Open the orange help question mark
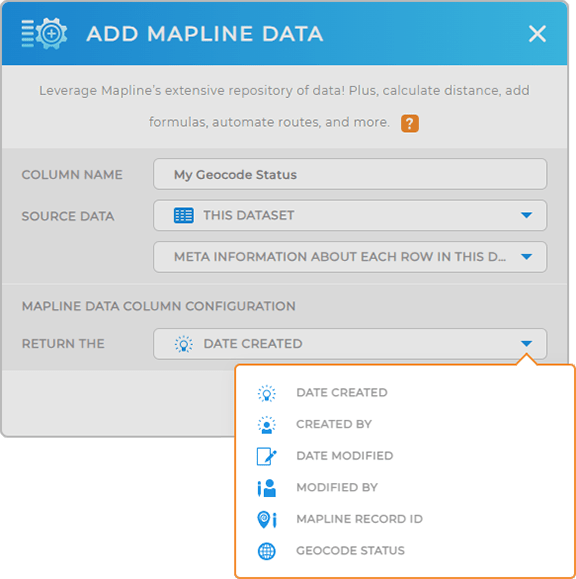Viewport: 576px width, 579px height. [x=410, y=123]
